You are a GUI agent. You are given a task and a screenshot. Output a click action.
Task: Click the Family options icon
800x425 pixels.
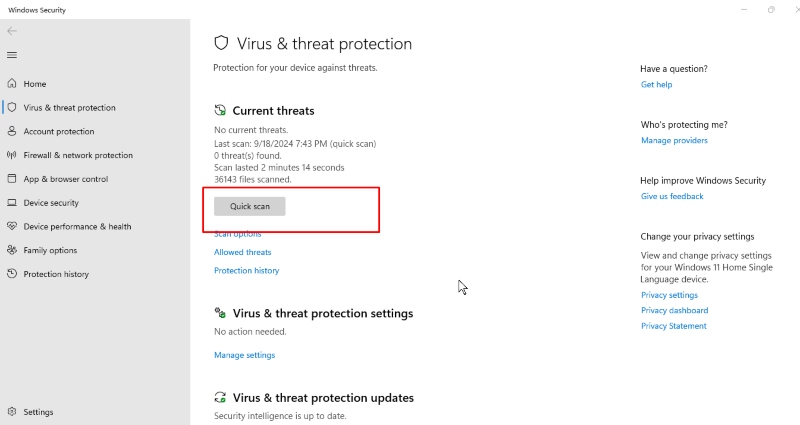[12, 251]
